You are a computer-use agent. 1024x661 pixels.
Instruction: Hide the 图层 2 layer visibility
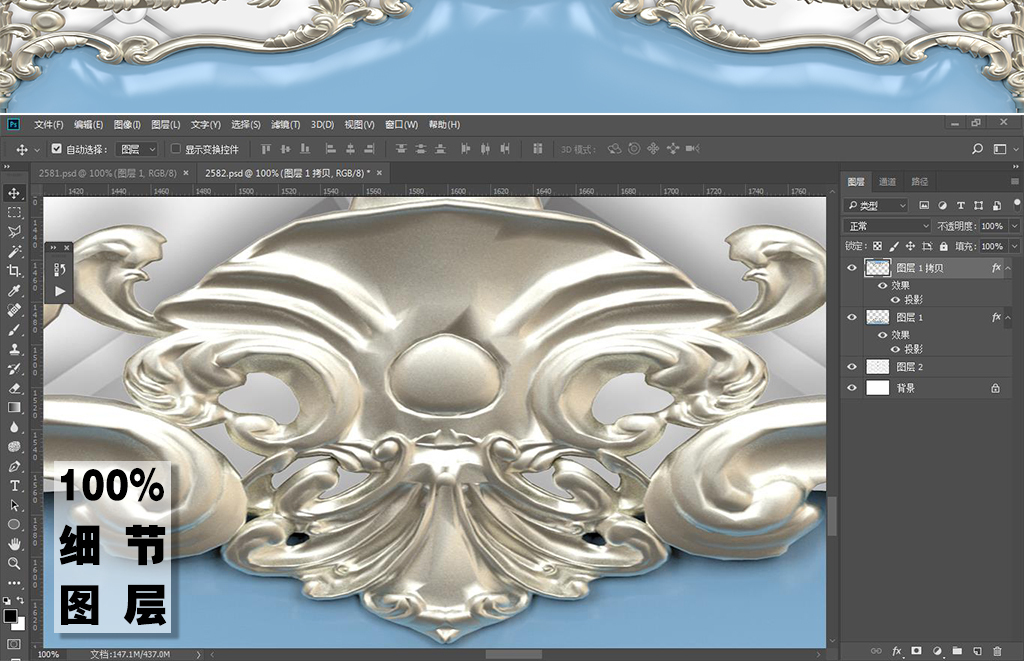[852, 367]
